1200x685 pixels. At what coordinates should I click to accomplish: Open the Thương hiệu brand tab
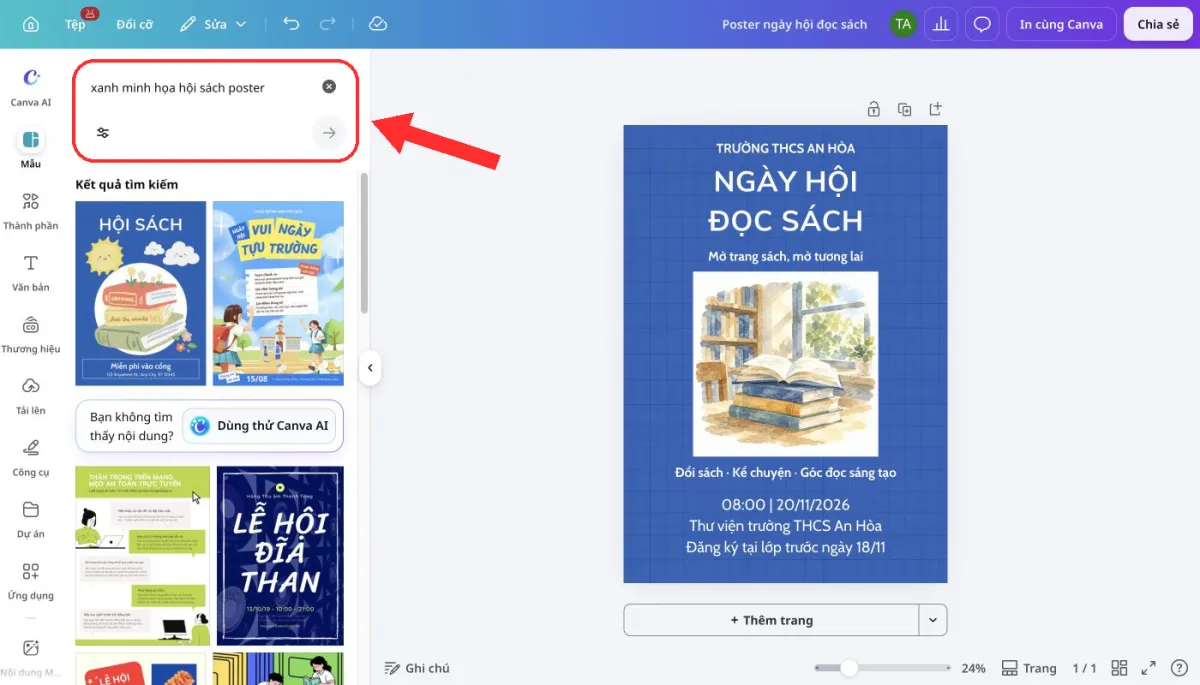point(31,334)
